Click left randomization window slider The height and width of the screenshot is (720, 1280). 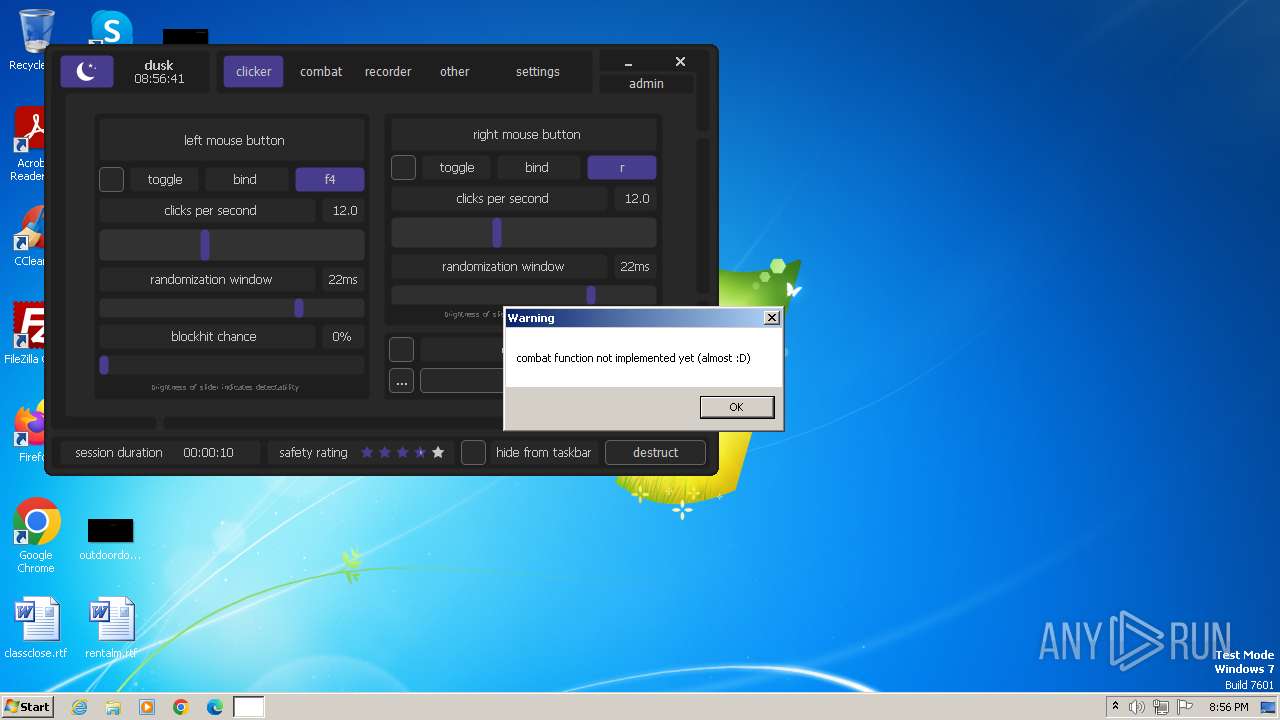coord(232,308)
